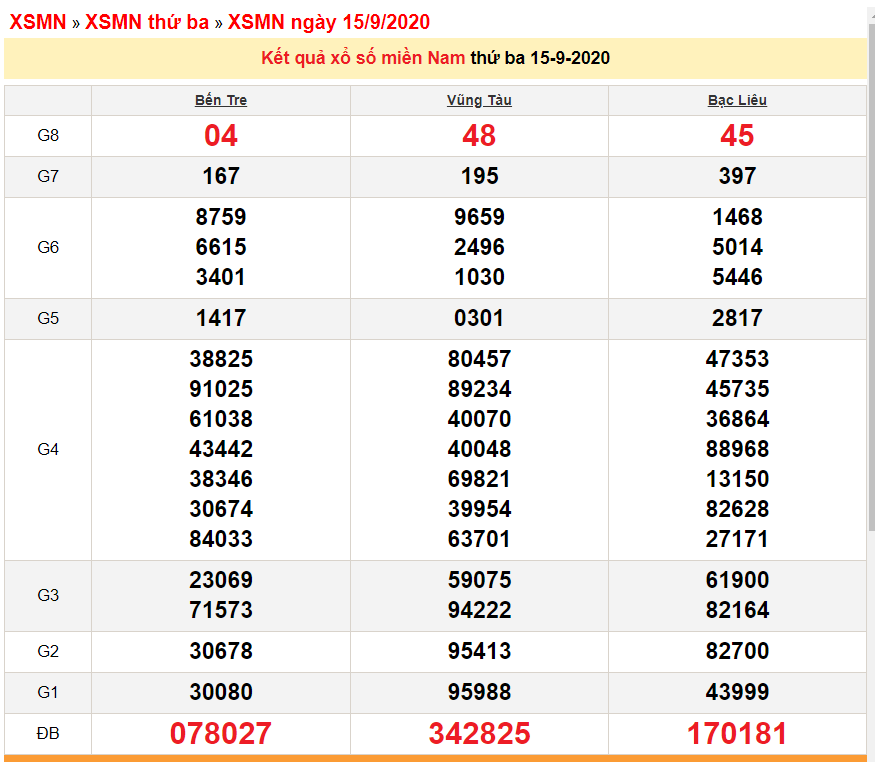
Task: Click the G6 row label
Action: [47, 247]
